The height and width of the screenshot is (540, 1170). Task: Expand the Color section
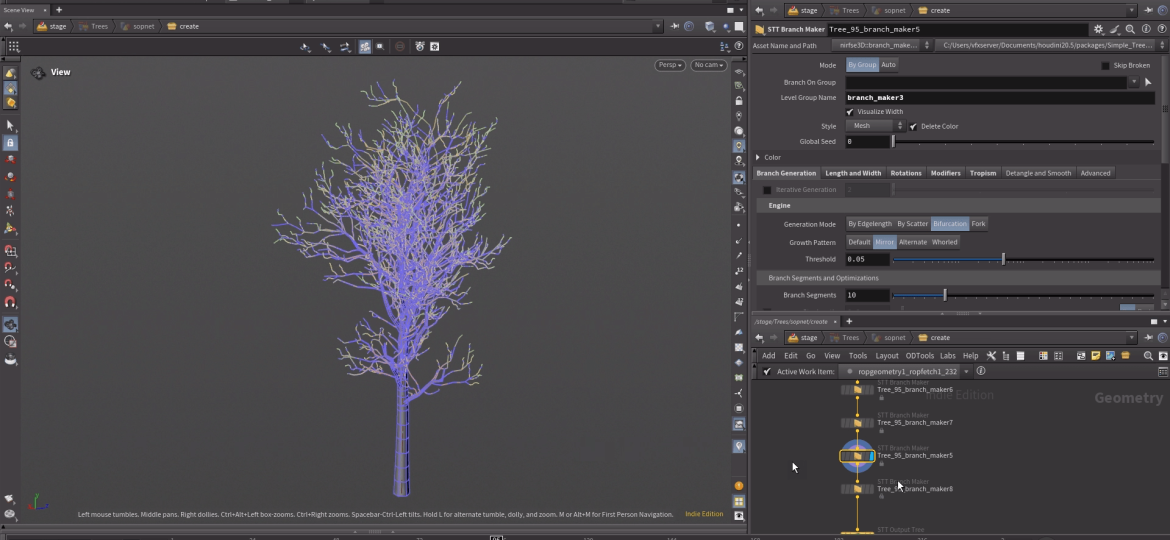coord(759,157)
